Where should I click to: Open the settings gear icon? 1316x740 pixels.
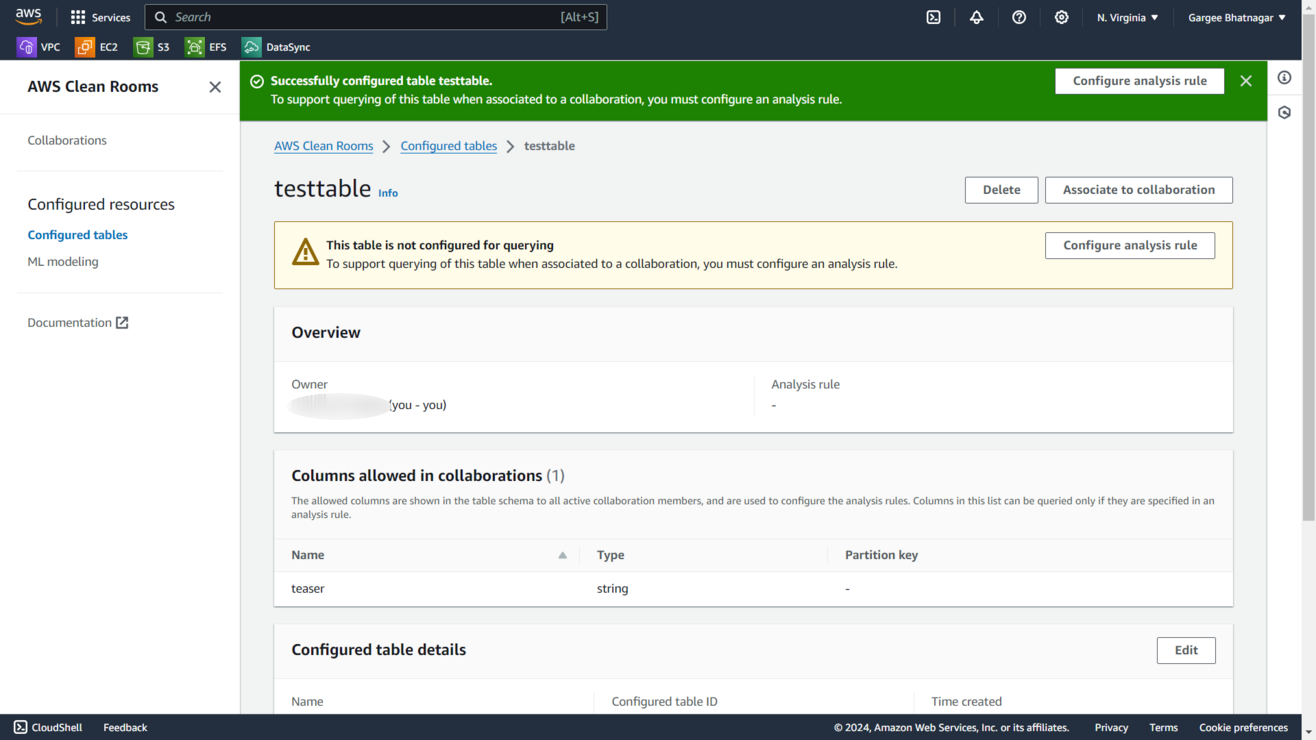click(1061, 17)
